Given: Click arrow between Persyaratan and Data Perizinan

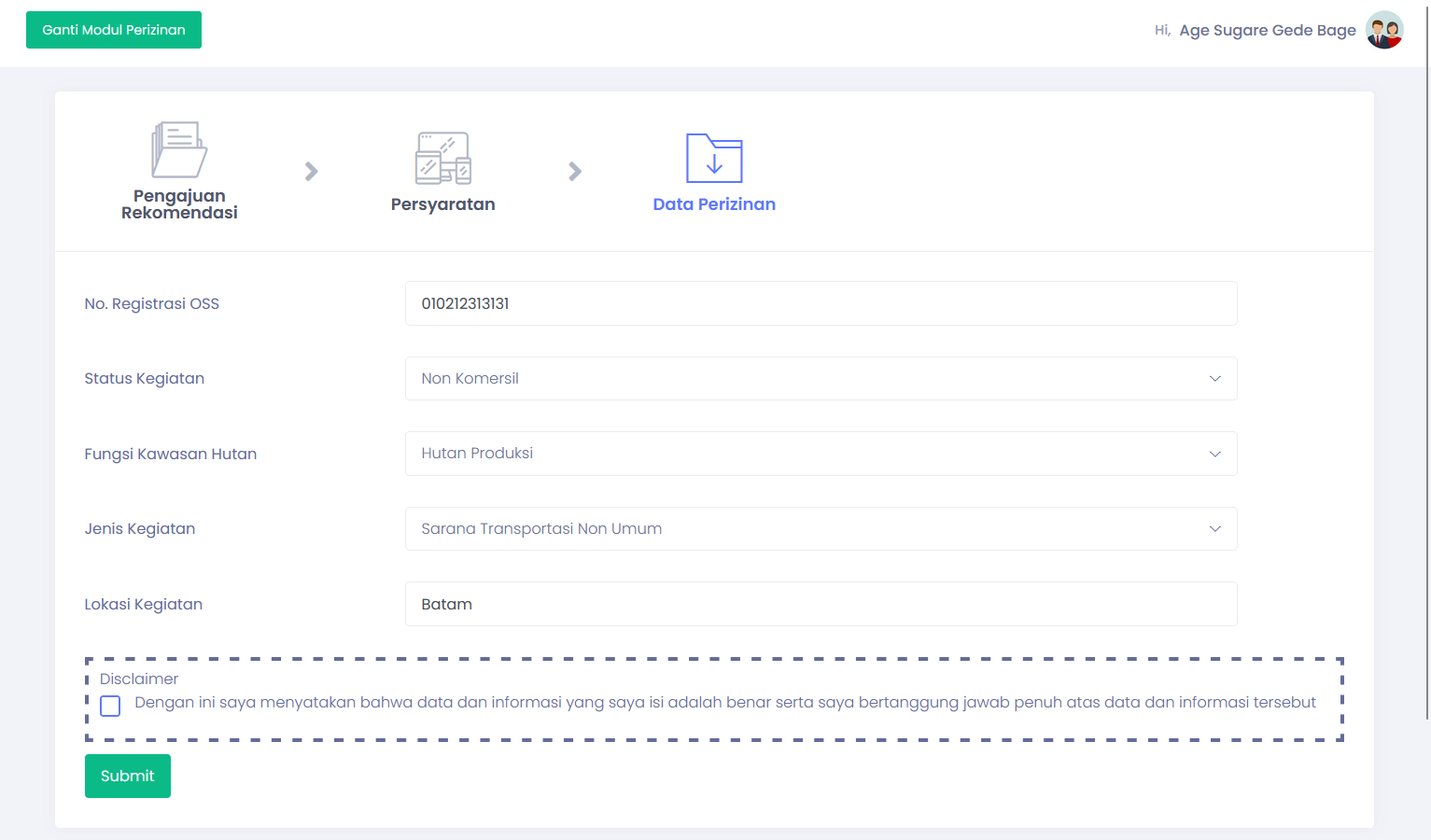Looking at the screenshot, I should click(575, 172).
